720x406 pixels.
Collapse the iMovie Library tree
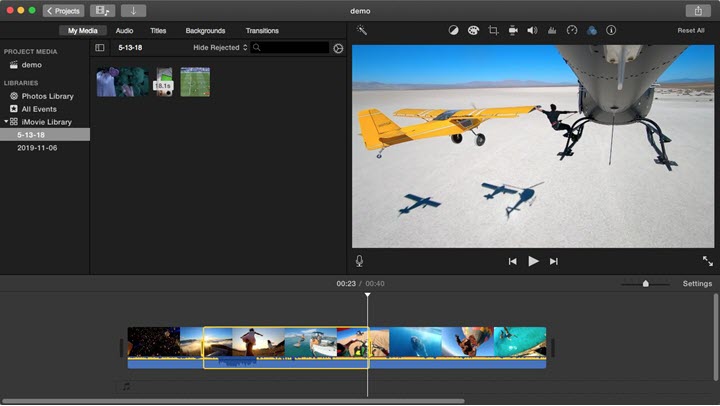pos(5,122)
